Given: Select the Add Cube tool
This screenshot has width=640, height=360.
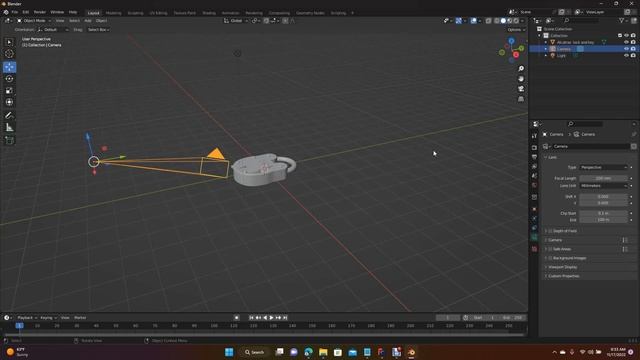Looking at the screenshot, I should pyautogui.click(x=9, y=140).
